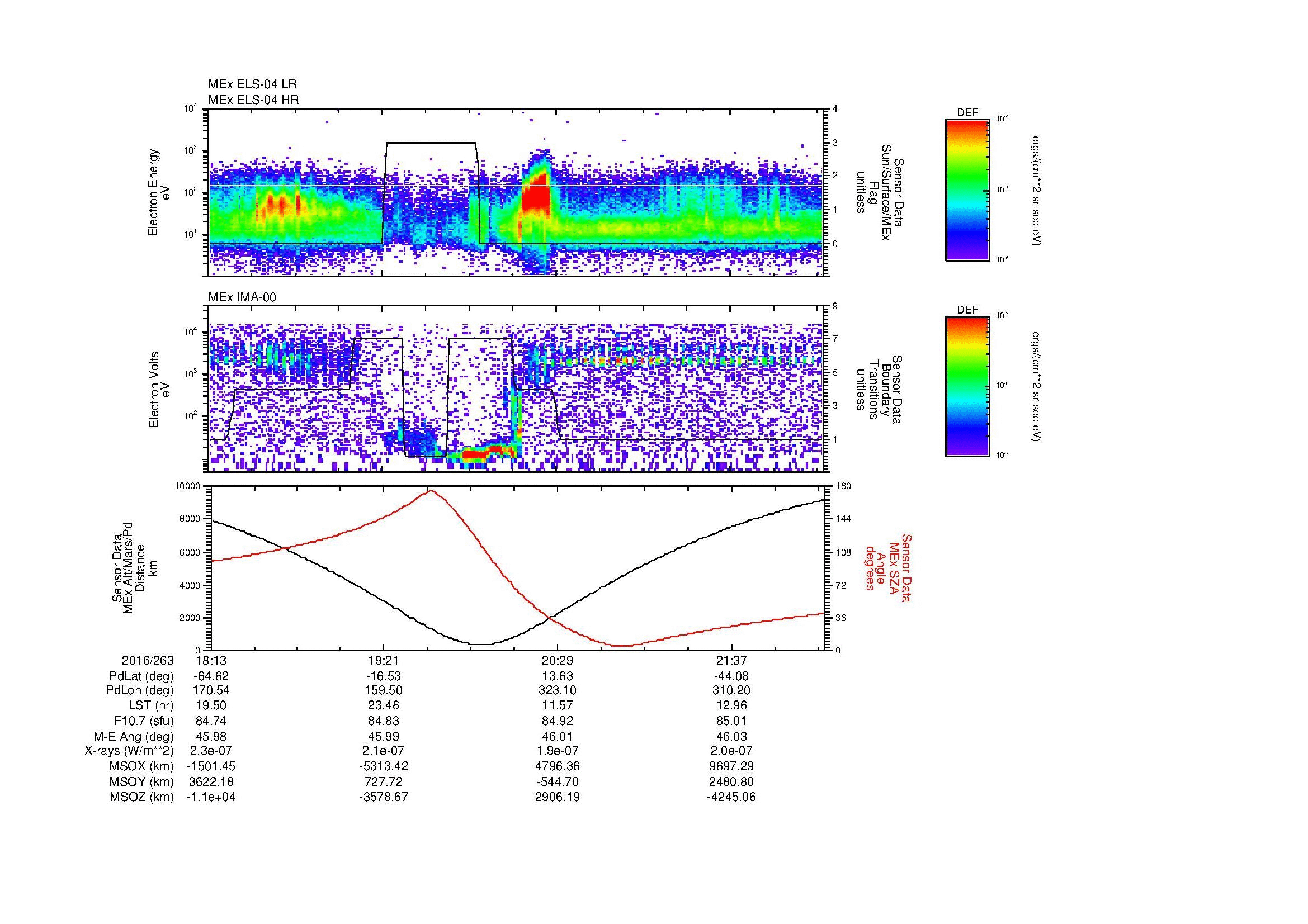1308x924 pixels.
Task: Click the 144 tick on SZA axis
Action: 843,519
